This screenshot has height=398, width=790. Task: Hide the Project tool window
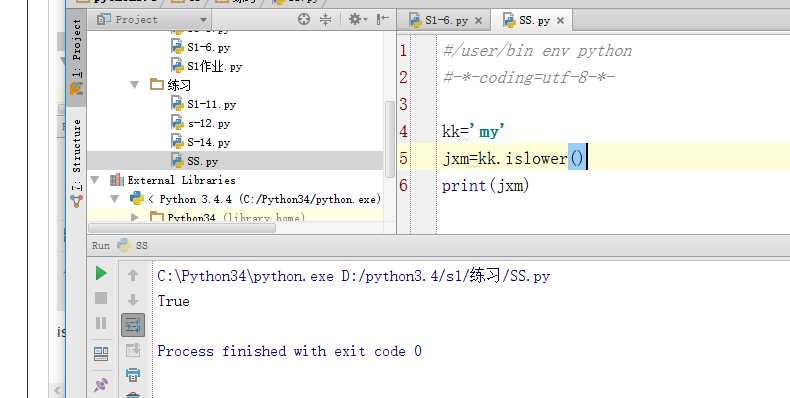(x=383, y=20)
